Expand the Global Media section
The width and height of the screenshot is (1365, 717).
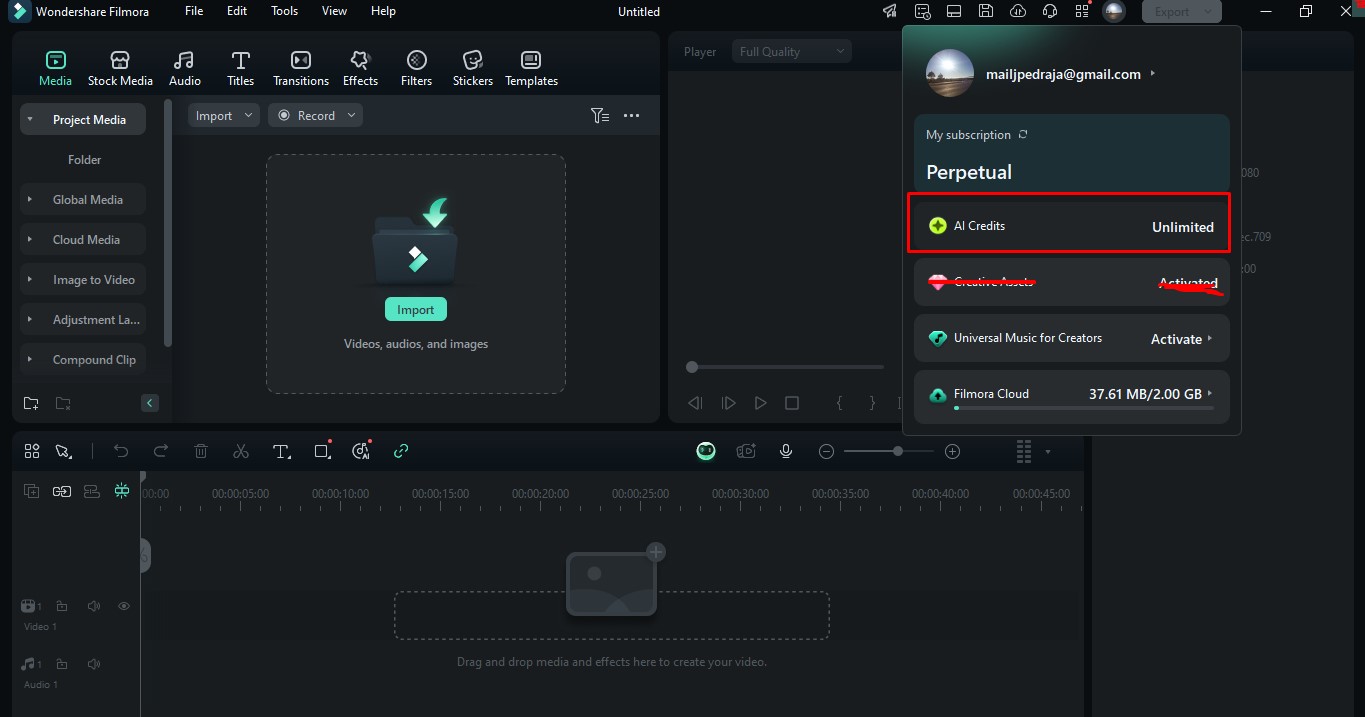point(29,199)
